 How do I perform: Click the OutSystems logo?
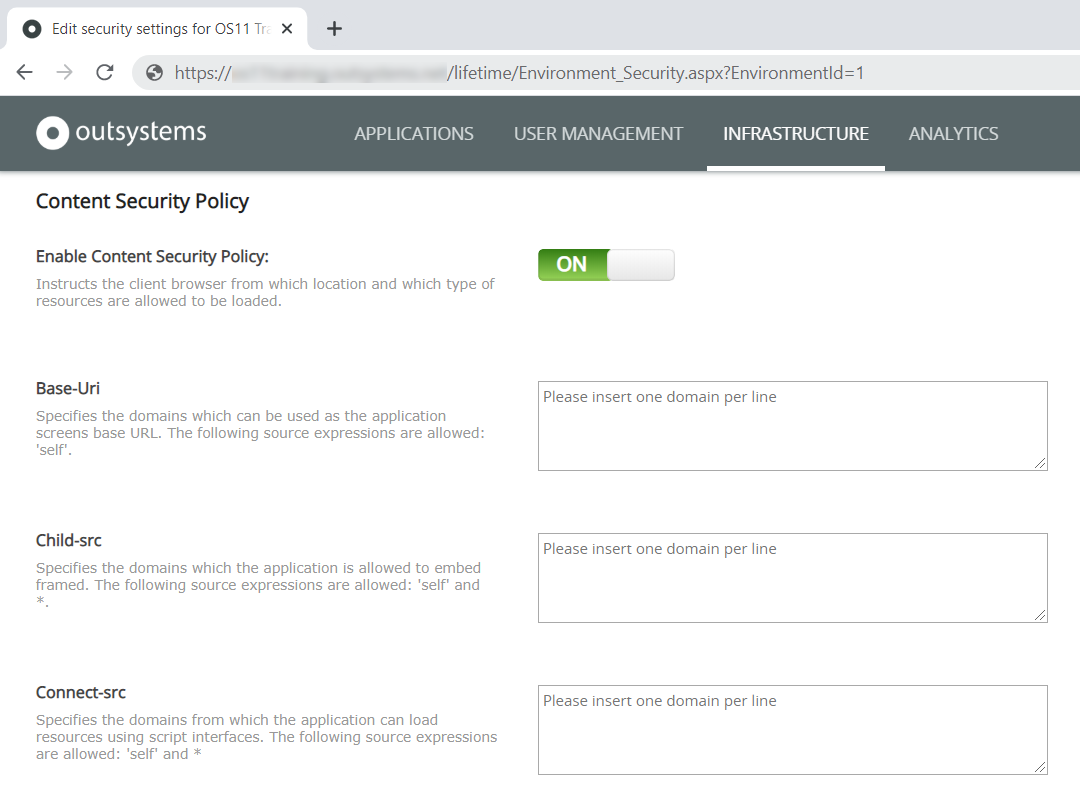pos(120,132)
